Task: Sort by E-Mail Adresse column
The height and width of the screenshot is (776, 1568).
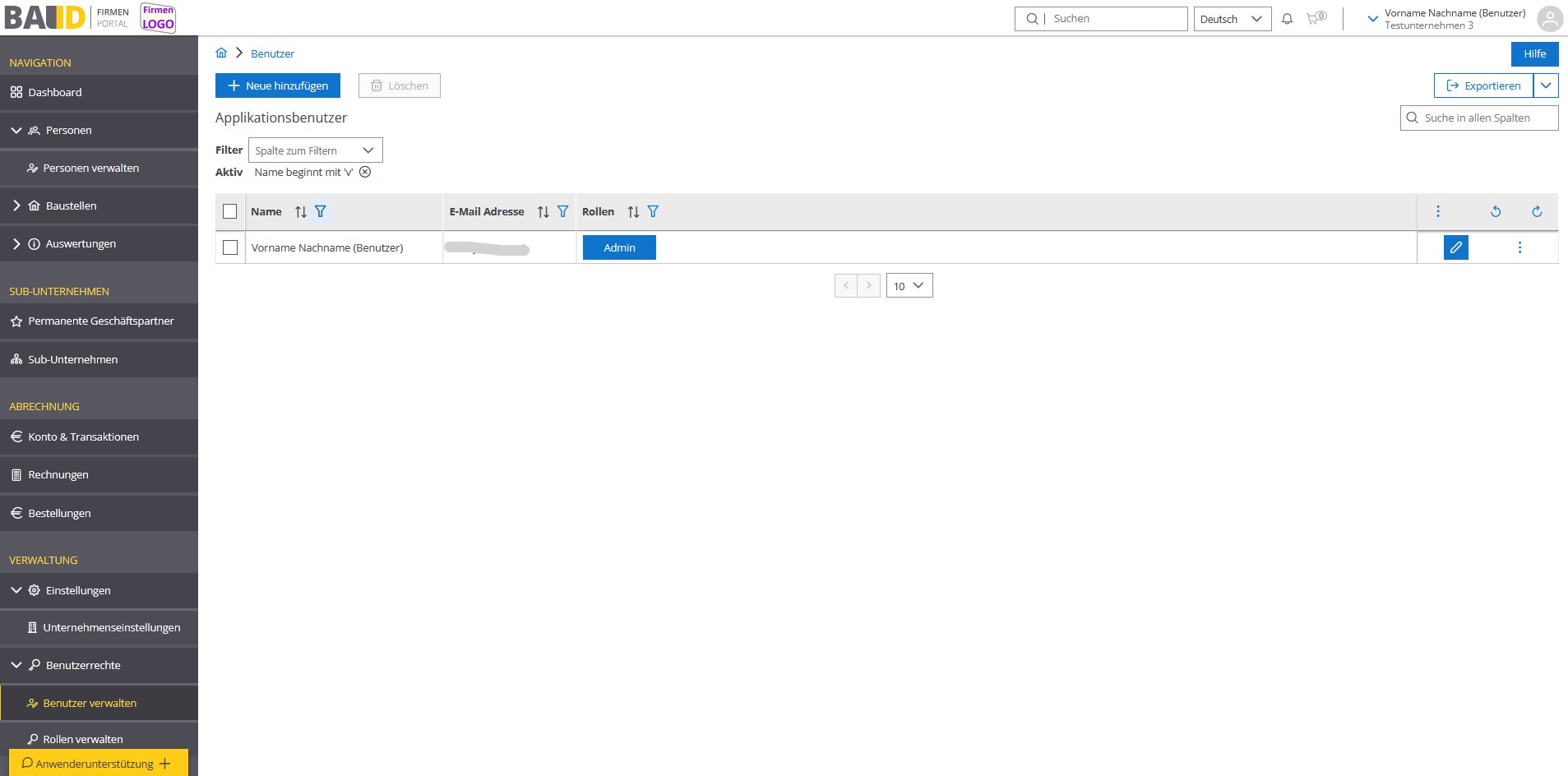Action: click(x=543, y=212)
